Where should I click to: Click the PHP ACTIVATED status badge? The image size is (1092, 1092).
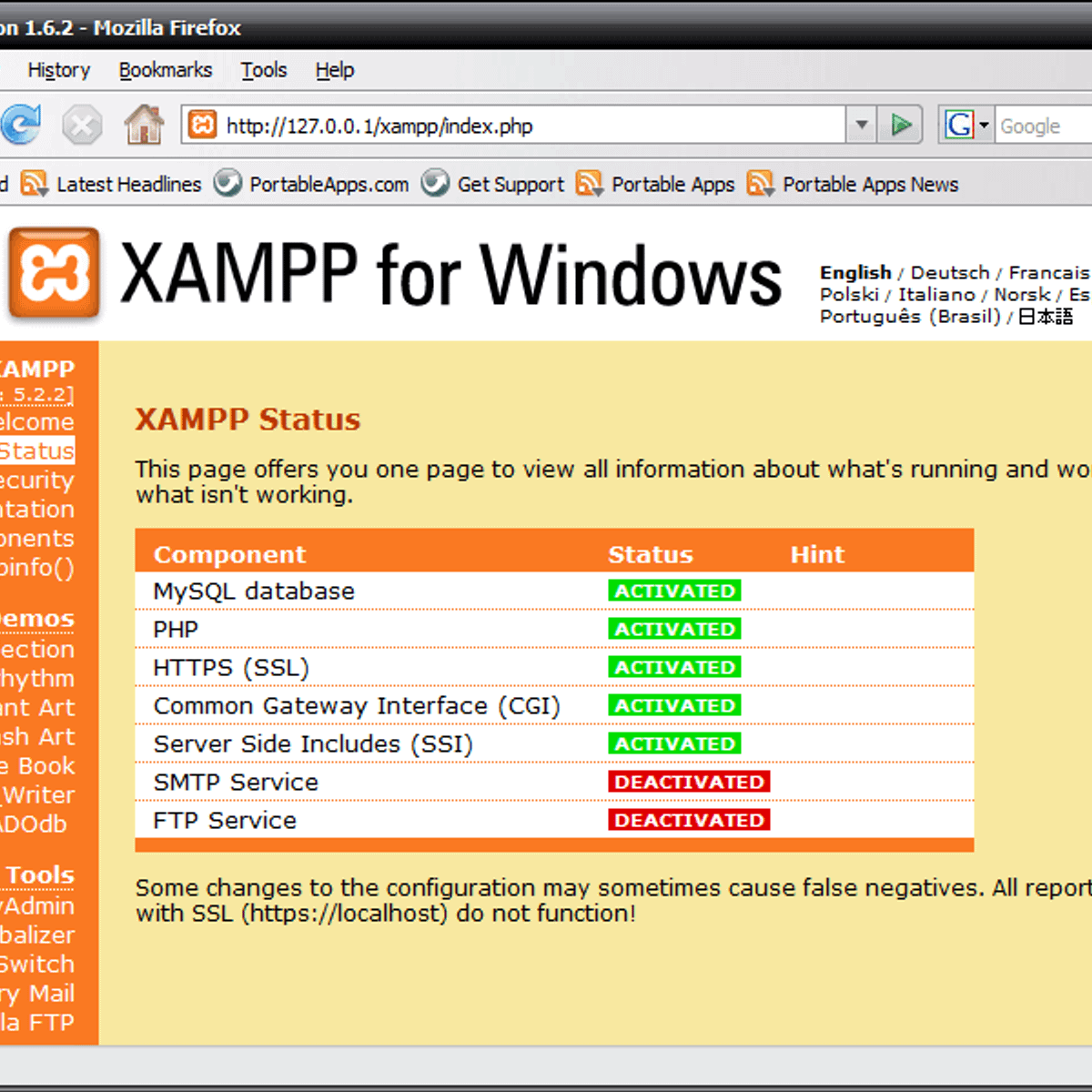674,629
